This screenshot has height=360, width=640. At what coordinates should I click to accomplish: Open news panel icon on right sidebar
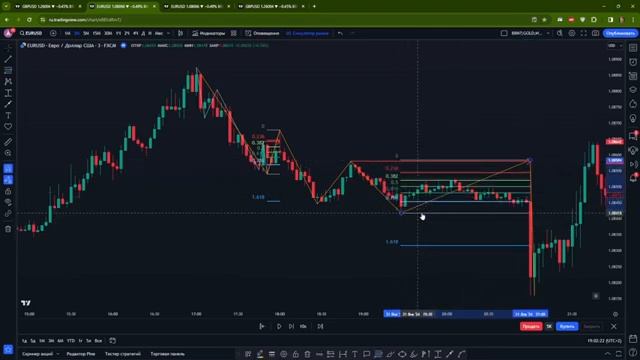coord(633,76)
